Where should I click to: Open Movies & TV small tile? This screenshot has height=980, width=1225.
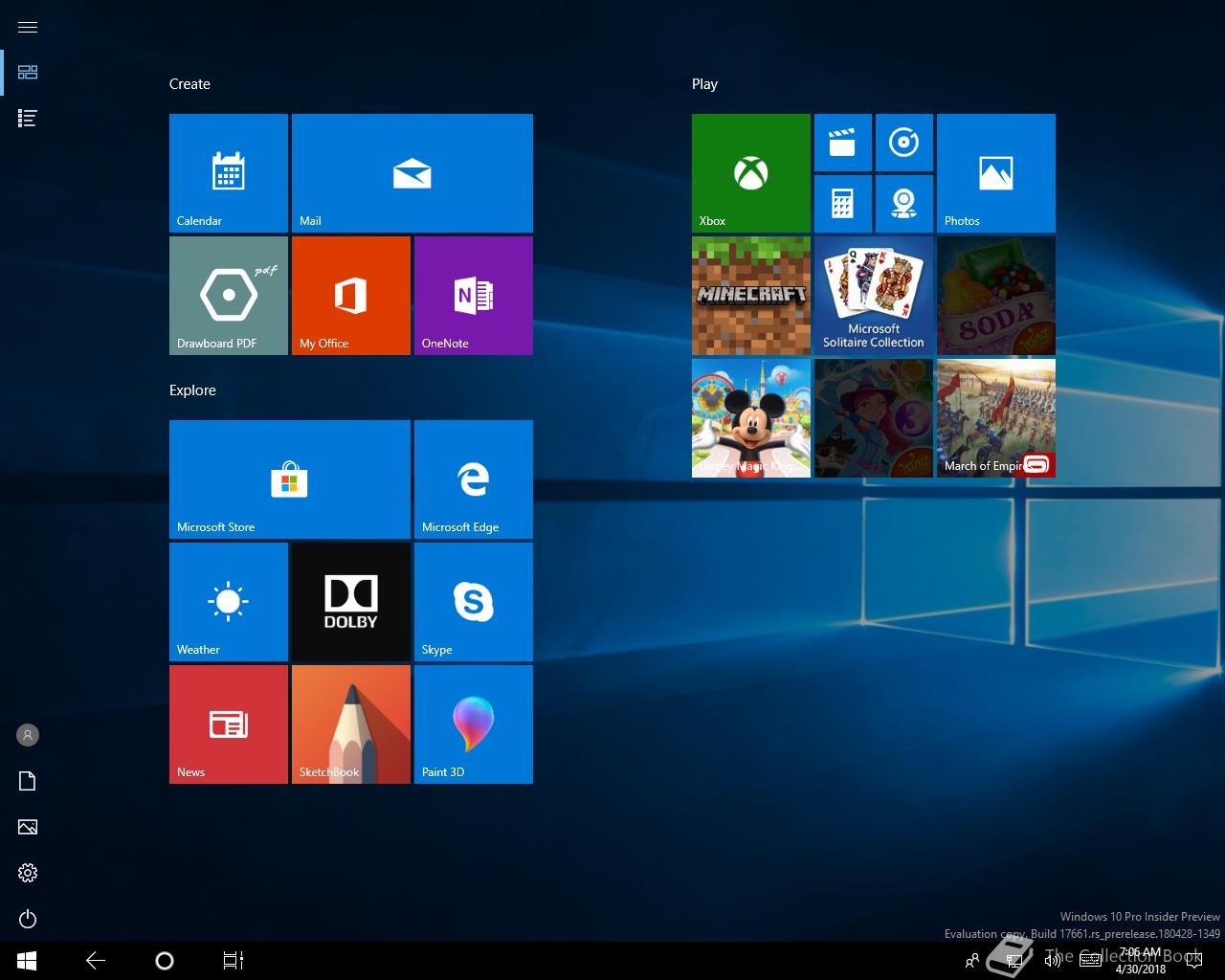click(x=843, y=143)
